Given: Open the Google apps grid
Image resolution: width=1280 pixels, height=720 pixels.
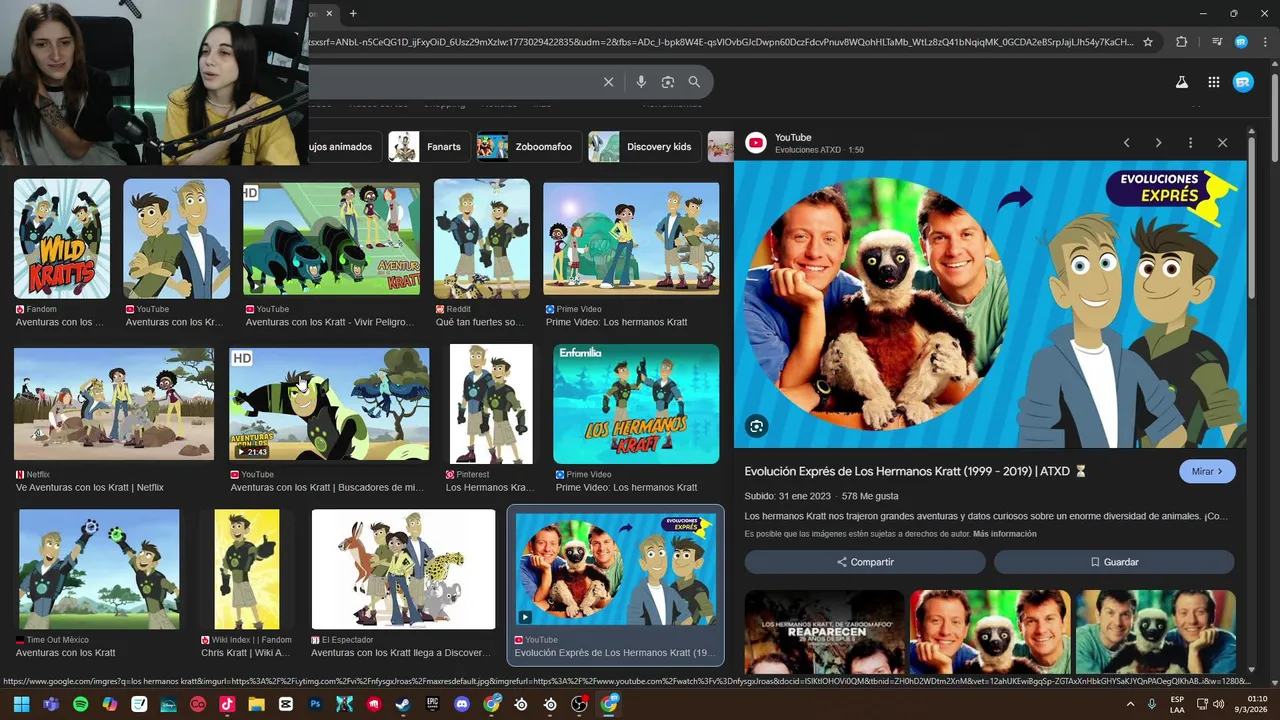Looking at the screenshot, I should pyautogui.click(x=1213, y=82).
